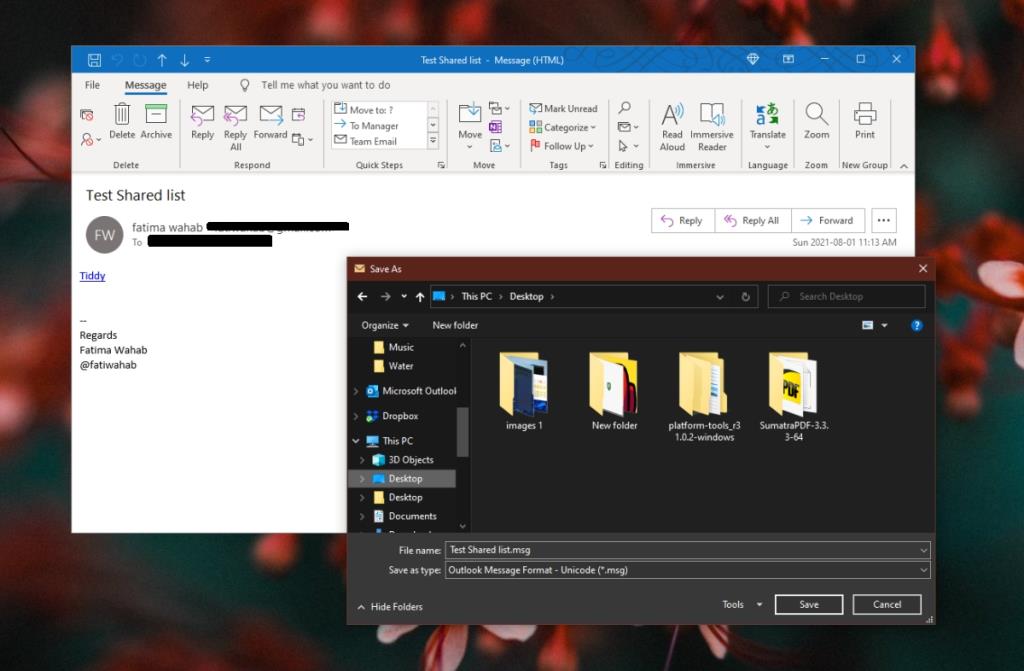This screenshot has width=1024, height=671.
Task: Mark the message as unread
Action: [x=564, y=108]
